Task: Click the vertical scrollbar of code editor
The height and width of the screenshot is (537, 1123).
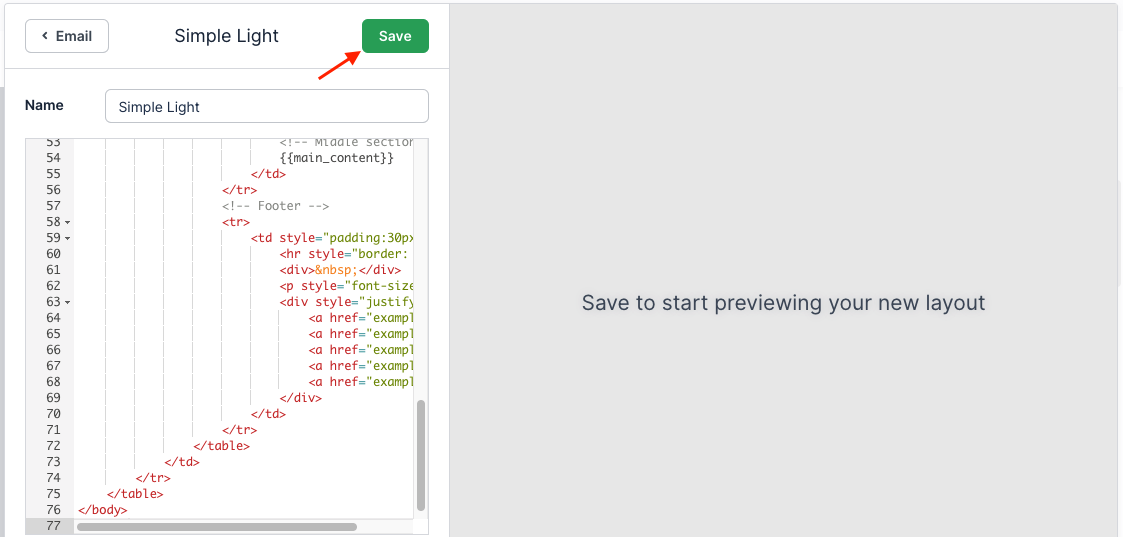Action: (421, 455)
